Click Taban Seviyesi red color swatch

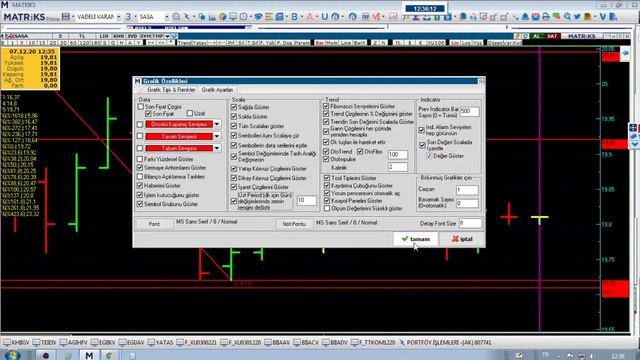click(179, 148)
